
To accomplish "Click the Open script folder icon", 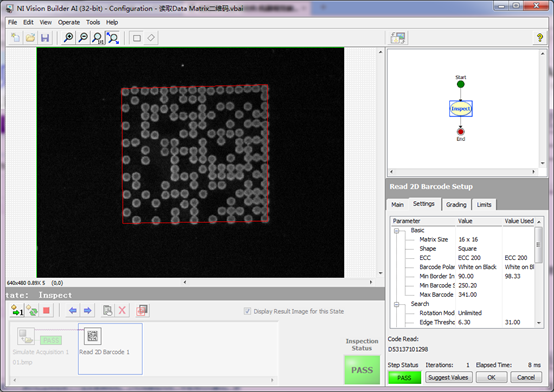I will coord(30,38).
